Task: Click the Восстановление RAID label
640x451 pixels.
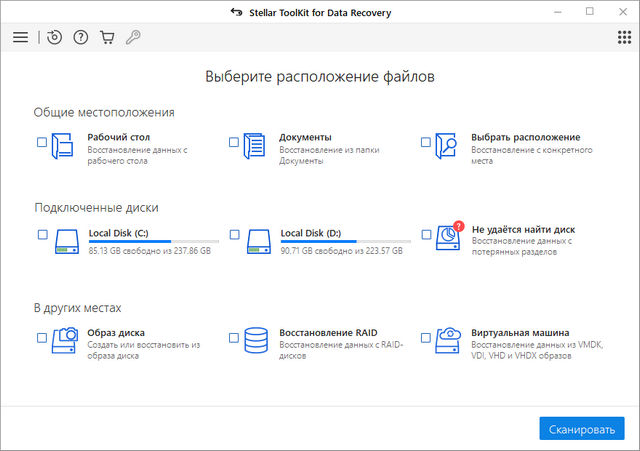Action: [329, 333]
